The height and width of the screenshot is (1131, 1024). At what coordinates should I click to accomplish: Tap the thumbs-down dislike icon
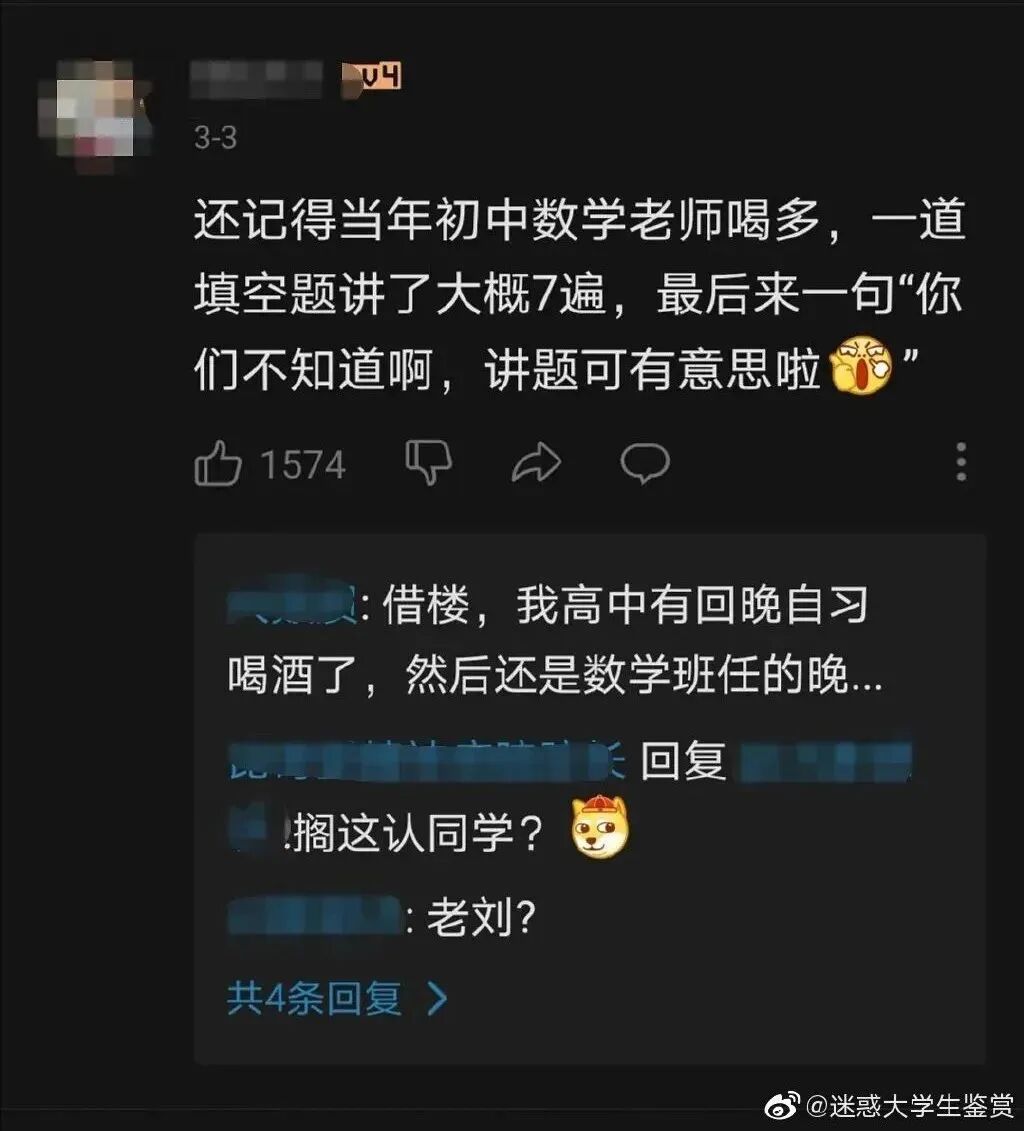coord(428,462)
